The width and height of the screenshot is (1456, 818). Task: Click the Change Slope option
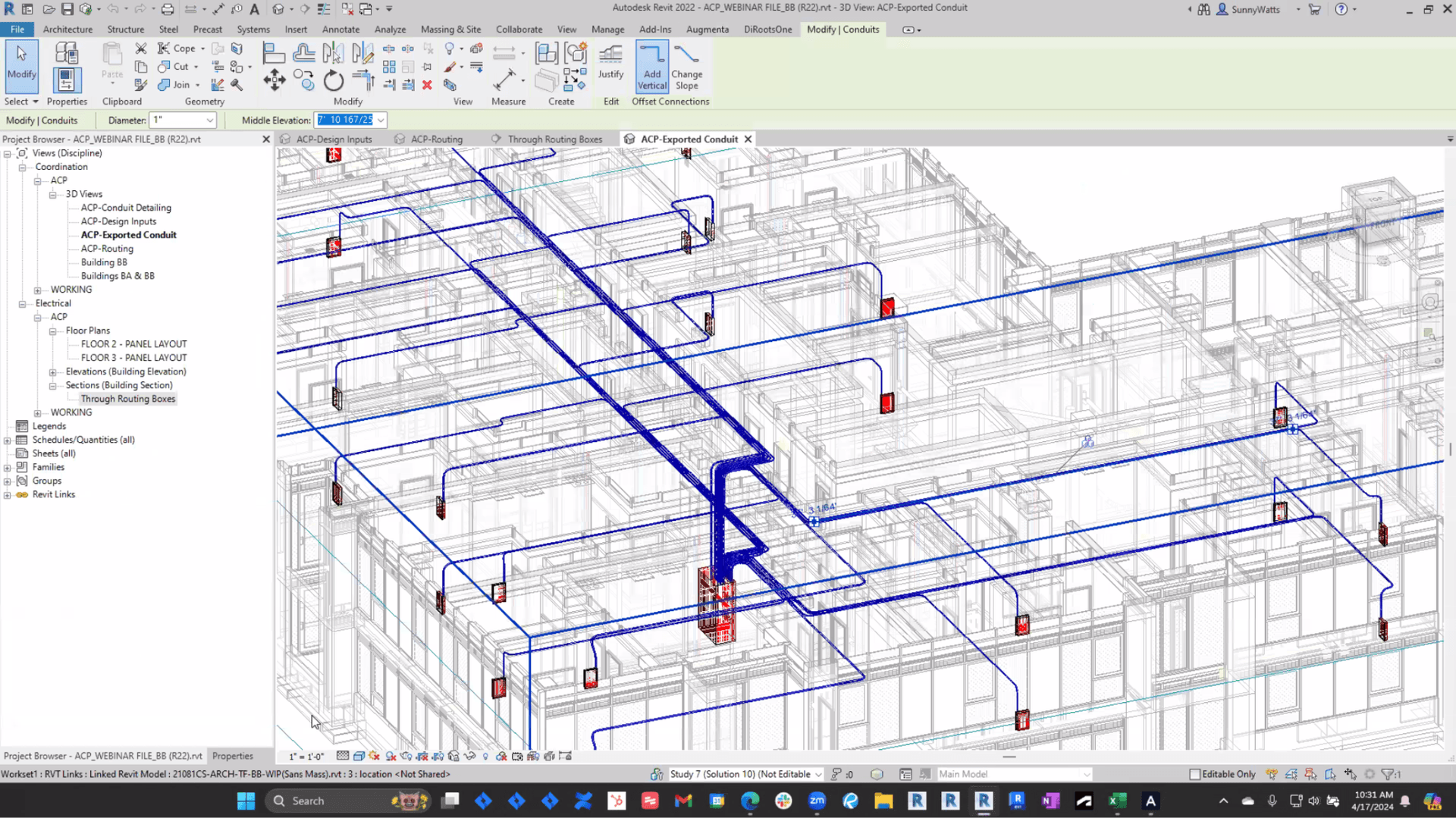point(686,66)
